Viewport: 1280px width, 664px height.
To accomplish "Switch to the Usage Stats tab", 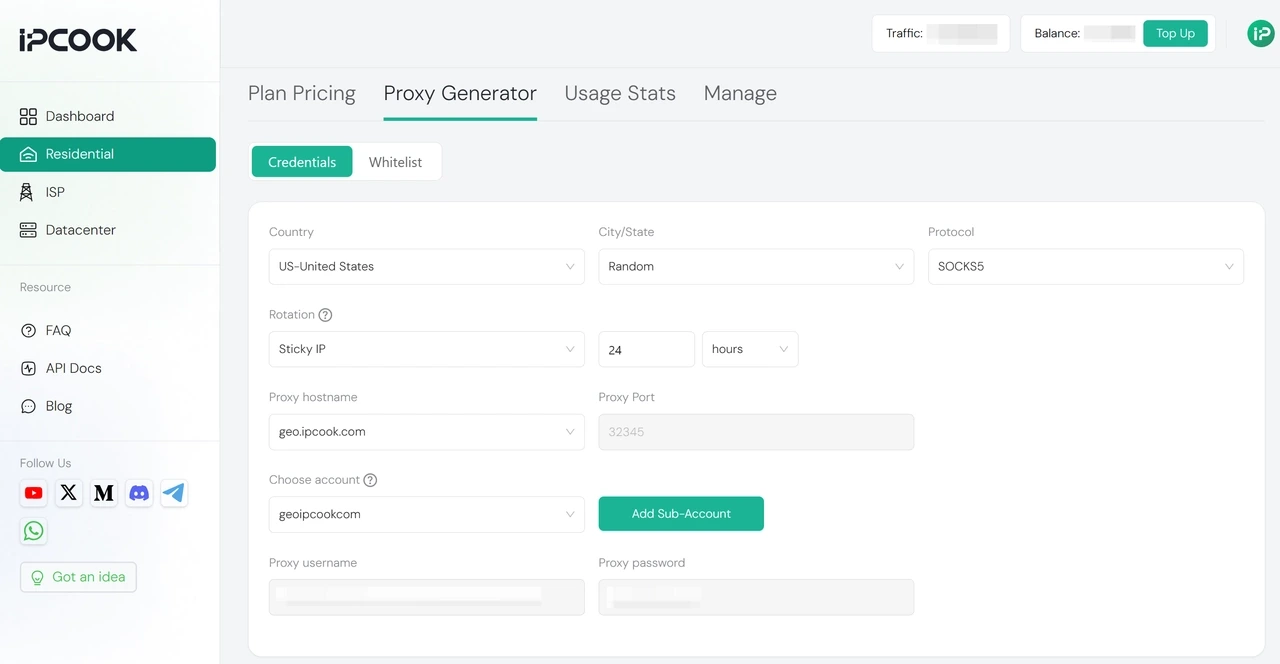I will 620,93.
